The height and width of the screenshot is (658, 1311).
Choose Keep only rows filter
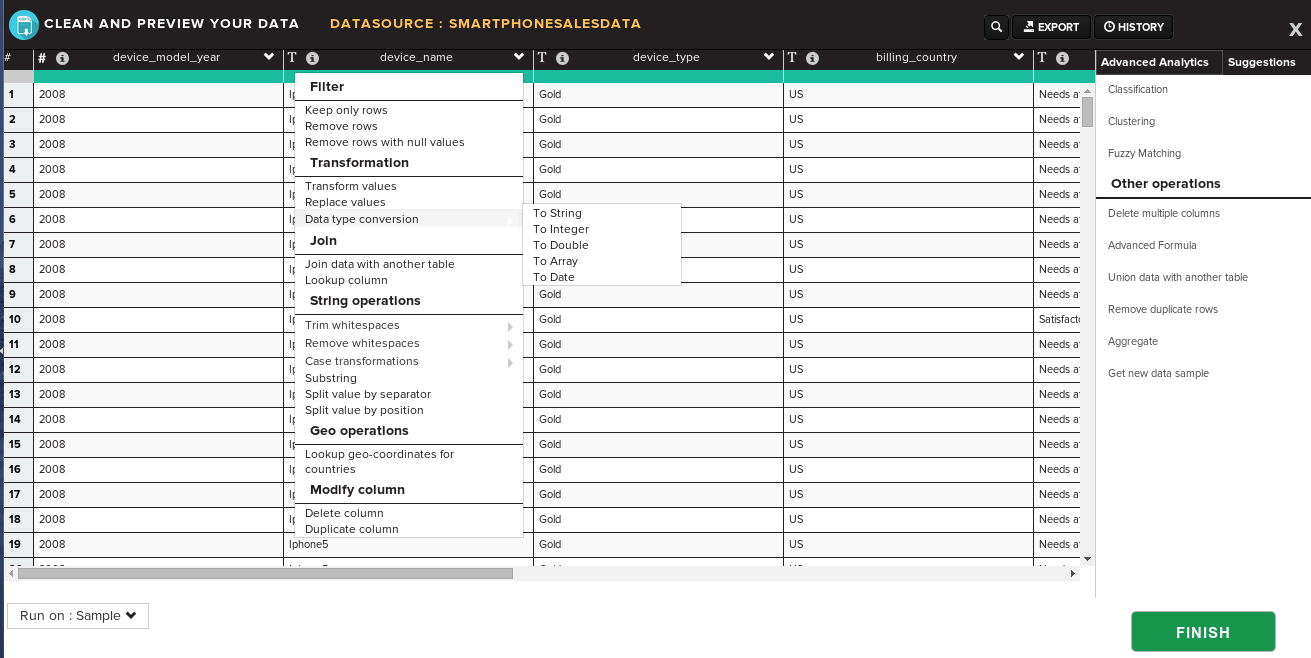click(x=346, y=110)
